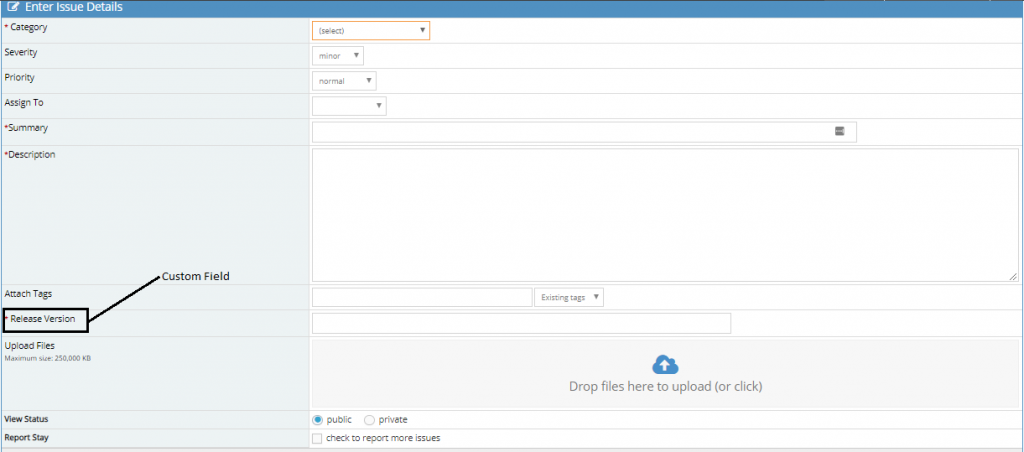Select the public view status radio button
The height and width of the screenshot is (452, 1024).
318,420
